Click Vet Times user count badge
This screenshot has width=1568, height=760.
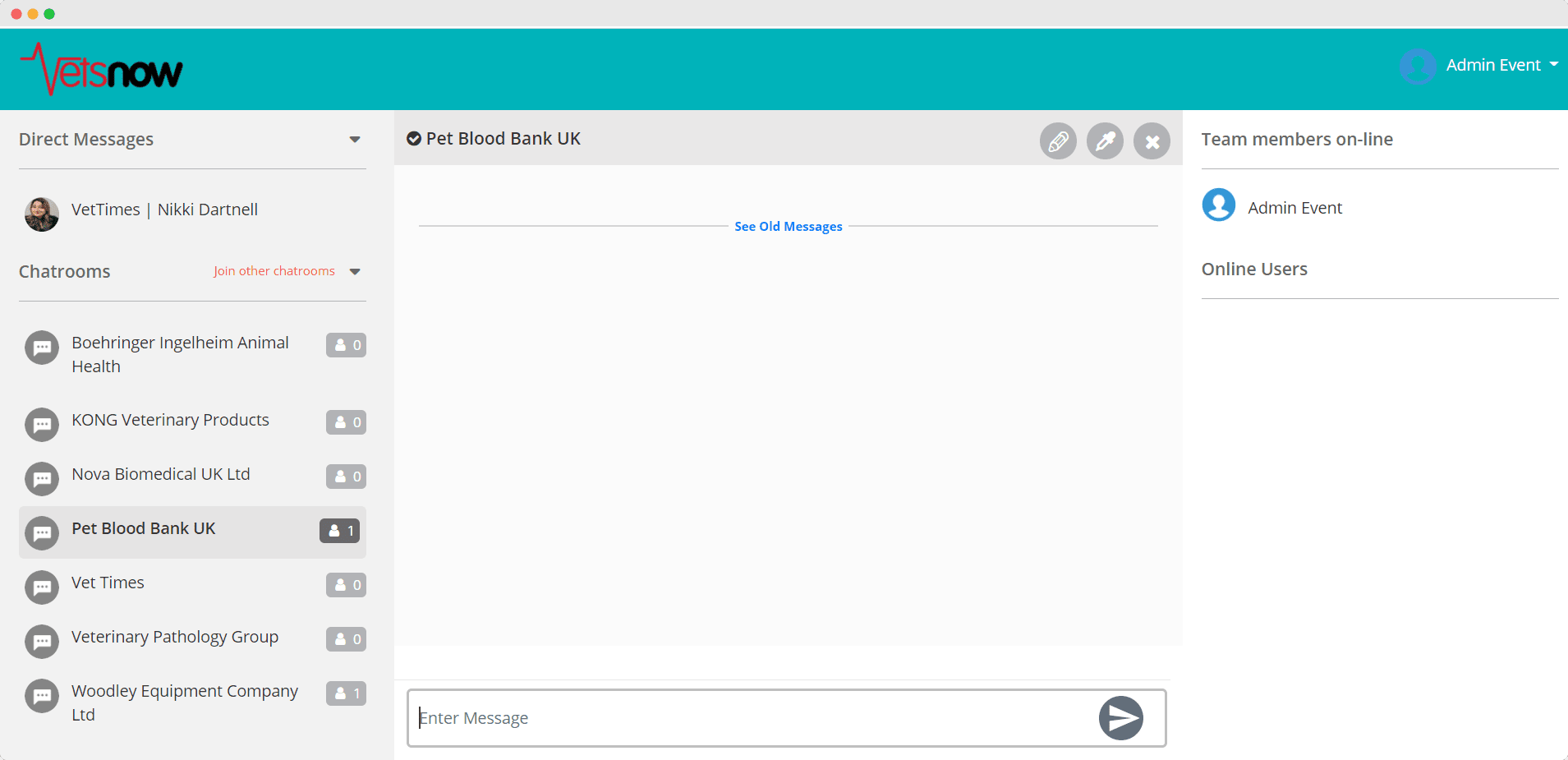(346, 585)
